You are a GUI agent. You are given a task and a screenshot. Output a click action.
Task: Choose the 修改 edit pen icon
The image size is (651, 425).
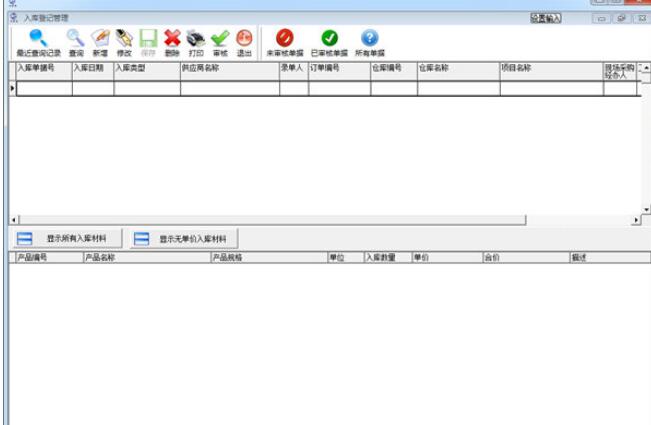click(x=124, y=43)
